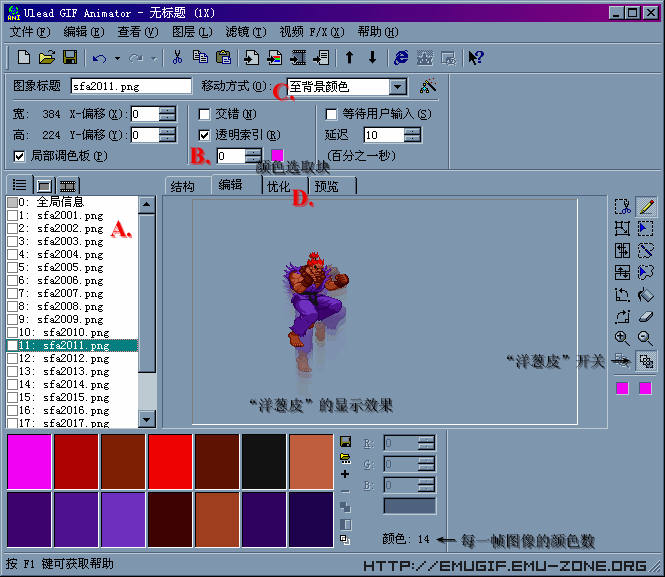
Task: Click the save floppy disk icon
Action: [x=70, y=58]
